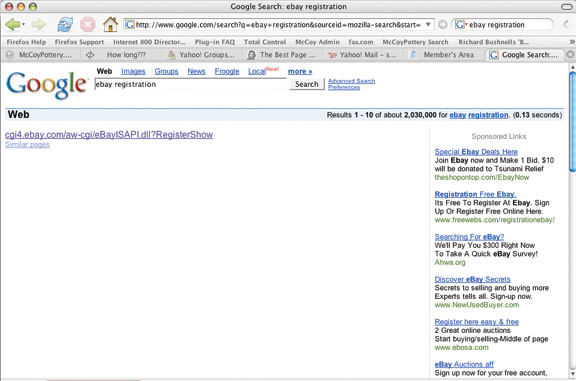Image resolution: width=576 pixels, height=381 pixels.
Task: Switch to the Yahoo! Mail tab
Action: click(363, 55)
